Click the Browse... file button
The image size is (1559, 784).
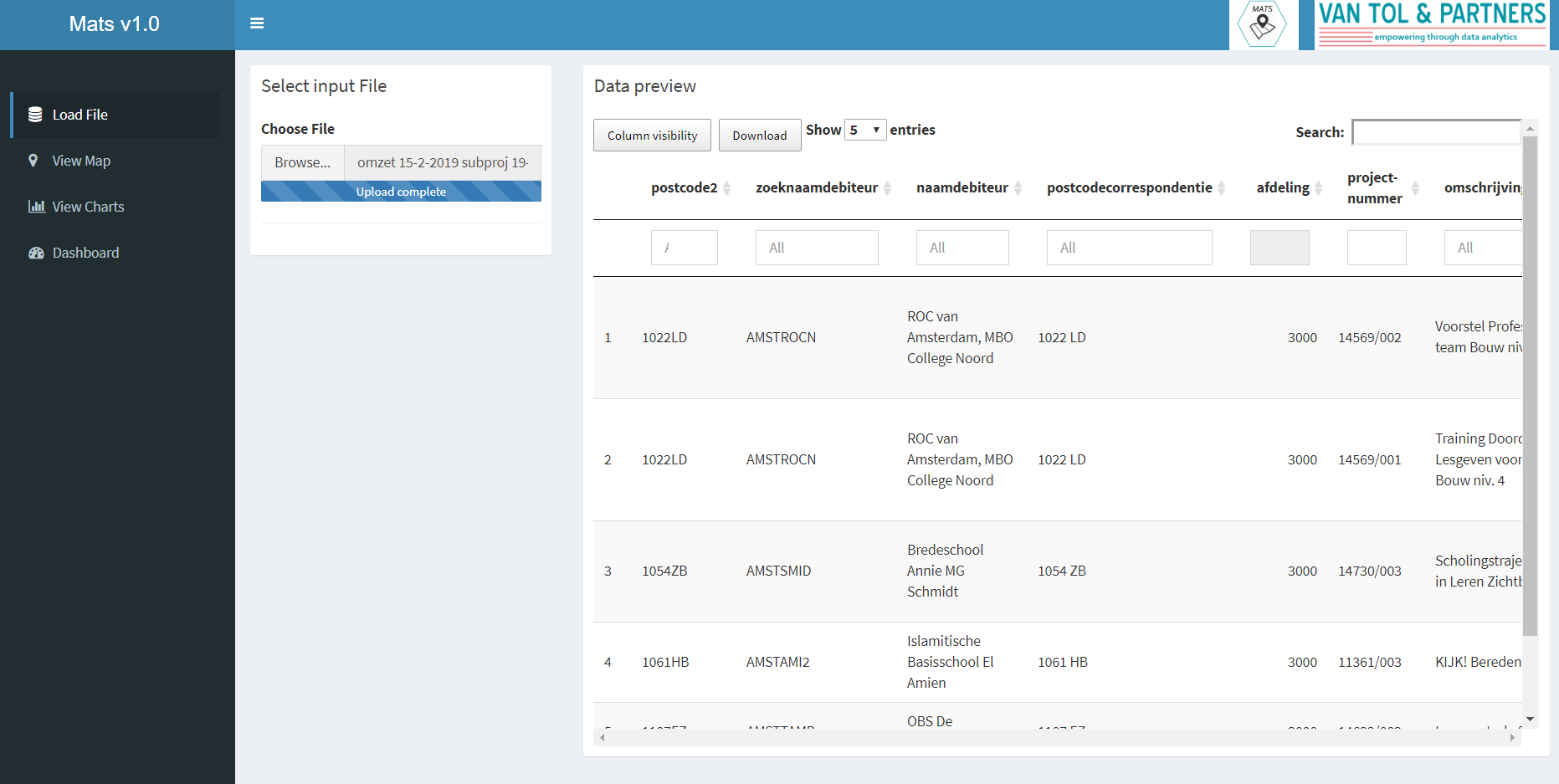coord(302,162)
